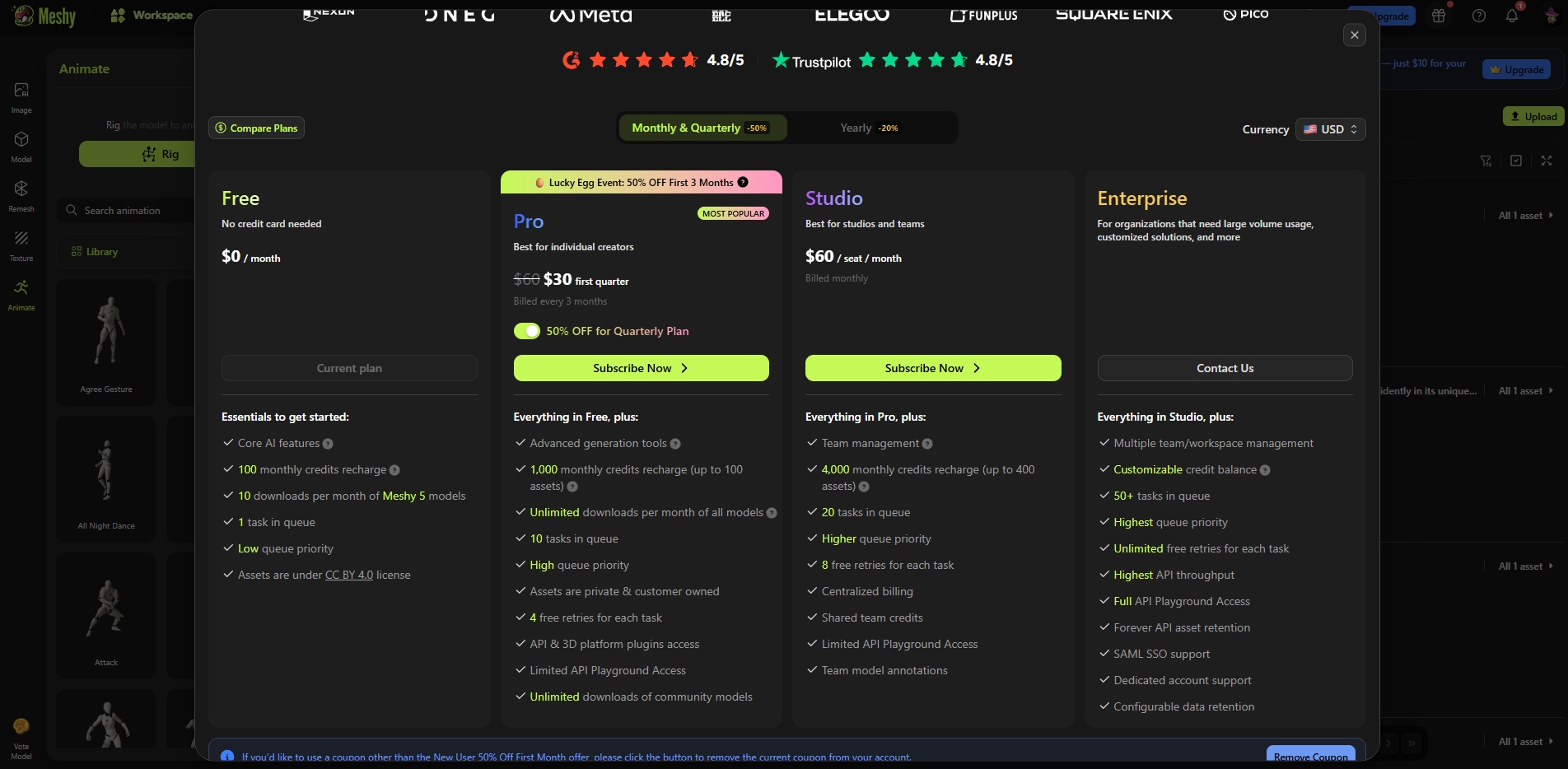
Task: Expand the Workspace menu
Action: [x=152, y=15]
